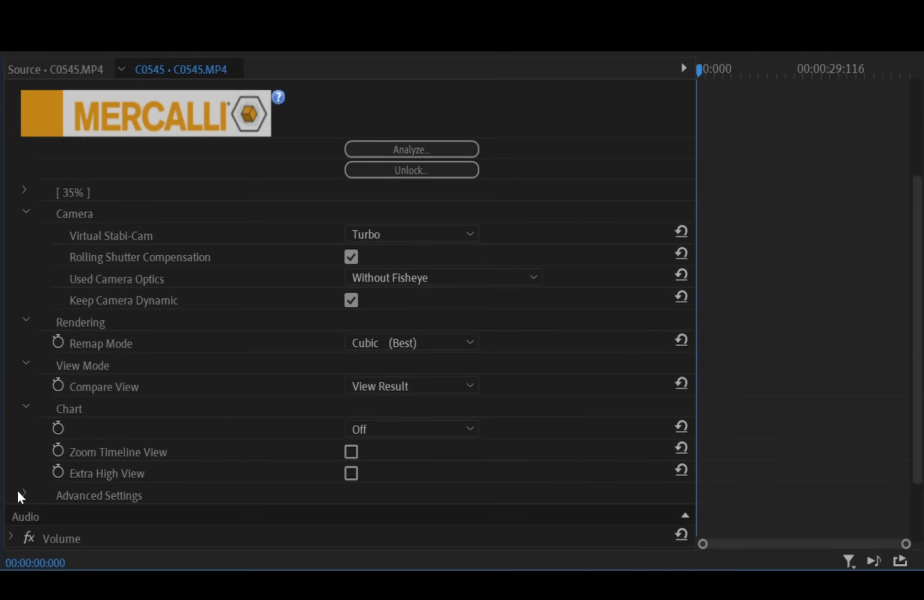Reset Extra High View parameter
Viewport: 924px width, 600px height.
[x=681, y=470]
